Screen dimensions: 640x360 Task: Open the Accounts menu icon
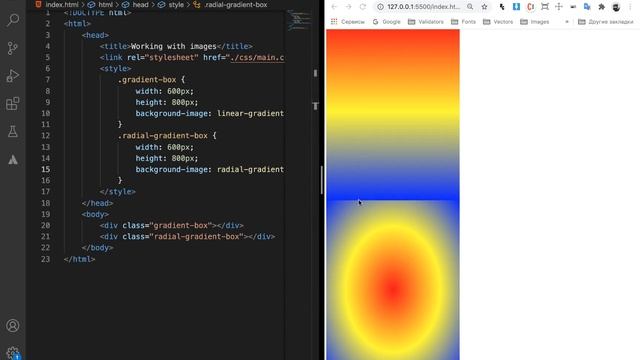pyautogui.click(x=13, y=326)
